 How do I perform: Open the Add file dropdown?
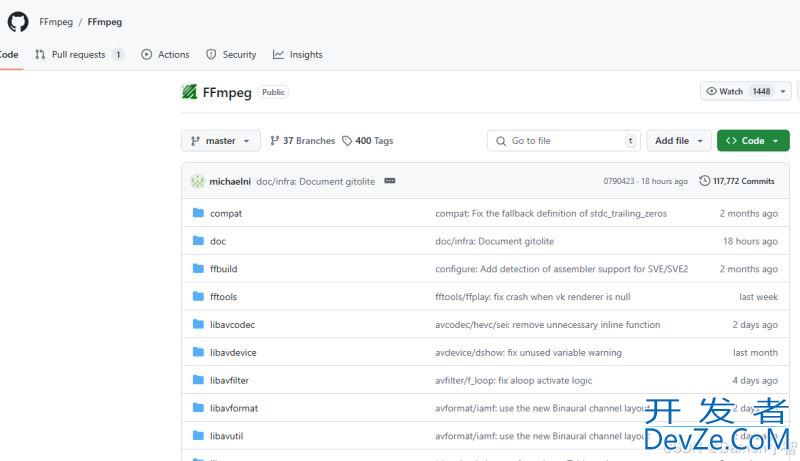679,141
